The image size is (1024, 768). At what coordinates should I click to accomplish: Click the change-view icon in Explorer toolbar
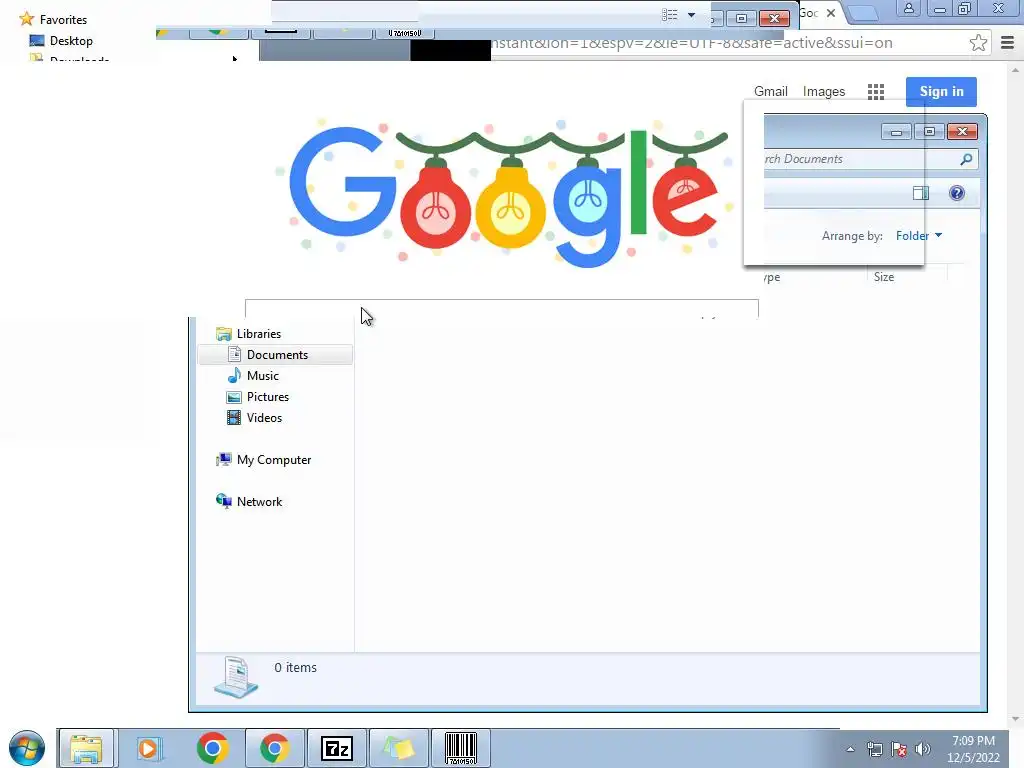[x=669, y=14]
